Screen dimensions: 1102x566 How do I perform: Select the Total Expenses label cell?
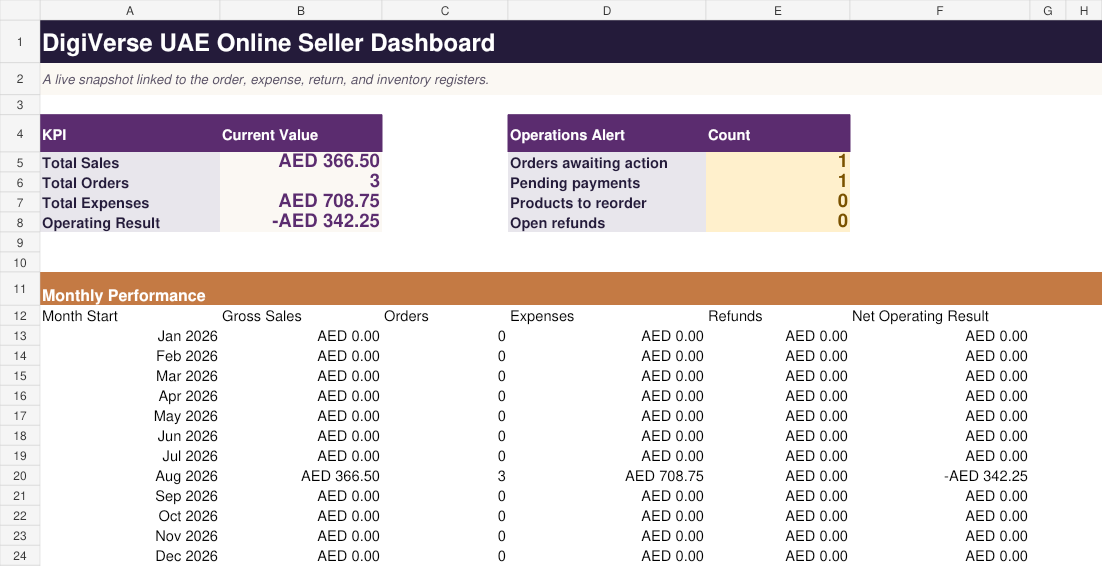point(130,202)
